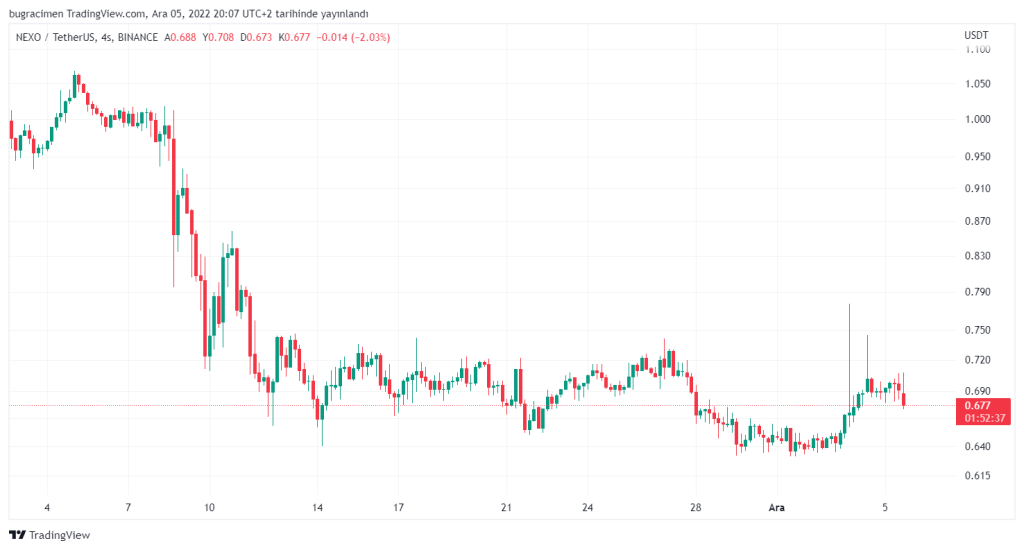
Task: Click the TradingView logo icon
Action: [17, 535]
